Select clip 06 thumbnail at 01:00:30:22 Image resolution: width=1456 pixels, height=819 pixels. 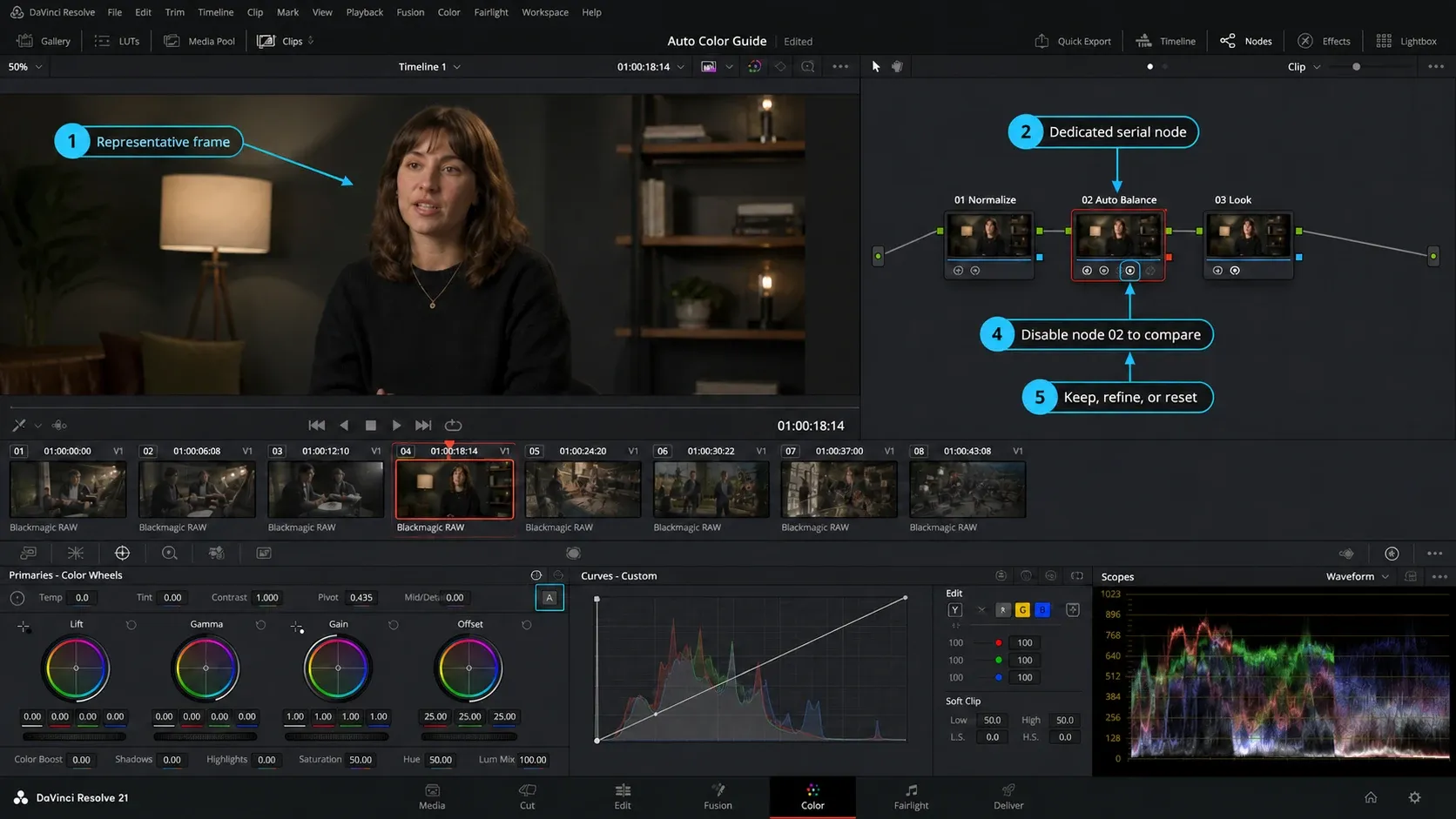coord(711,490)
